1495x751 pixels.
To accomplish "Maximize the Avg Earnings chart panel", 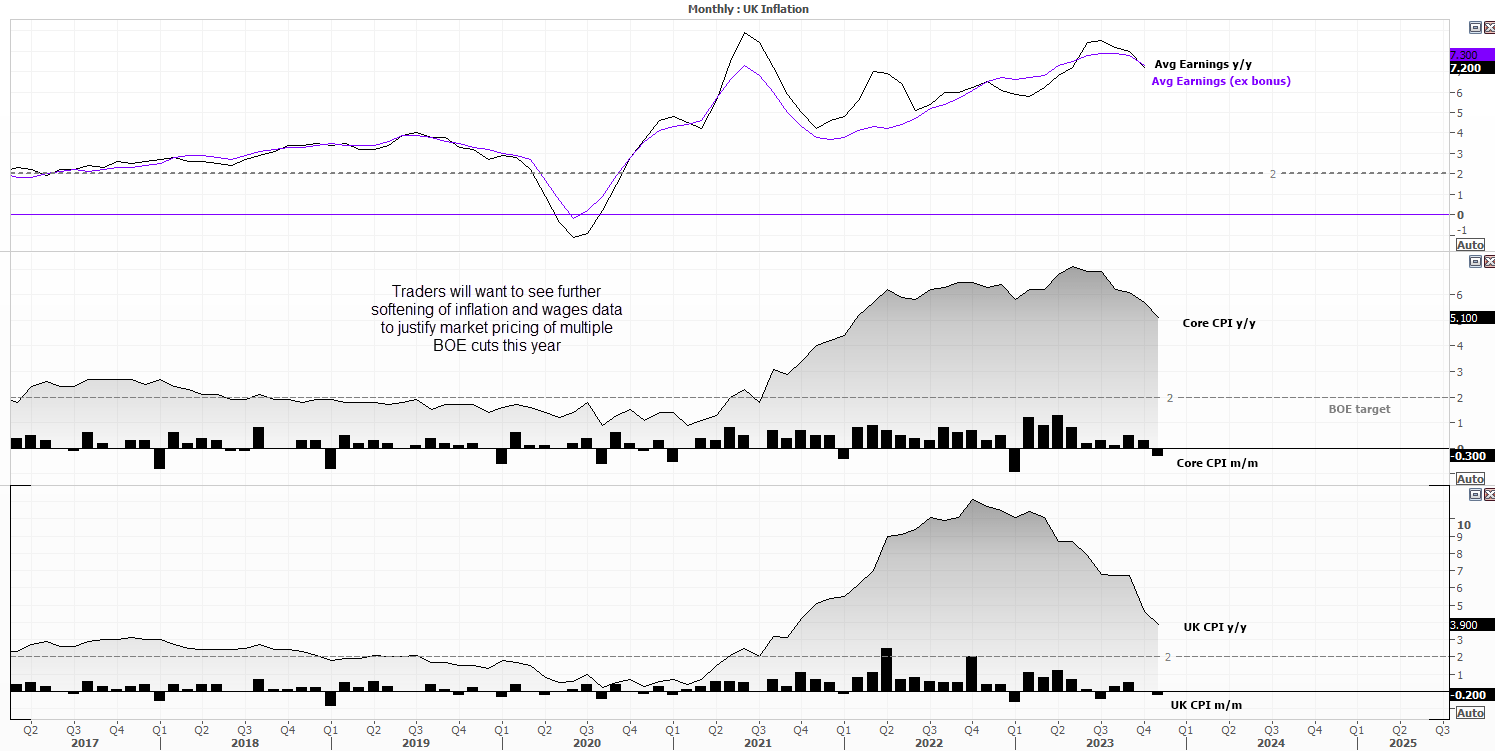I will tap(1474, 28).
